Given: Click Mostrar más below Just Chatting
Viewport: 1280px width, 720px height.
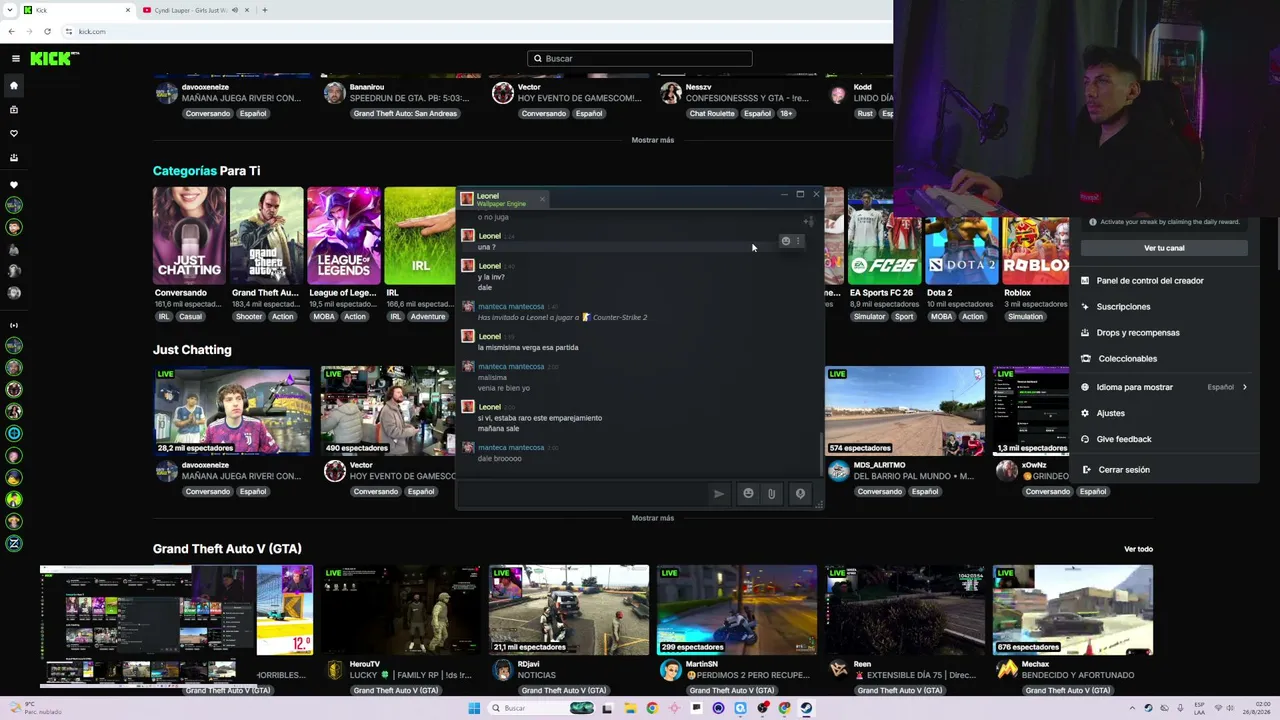Looking at the screenshot, I should [x=652, y=518].
